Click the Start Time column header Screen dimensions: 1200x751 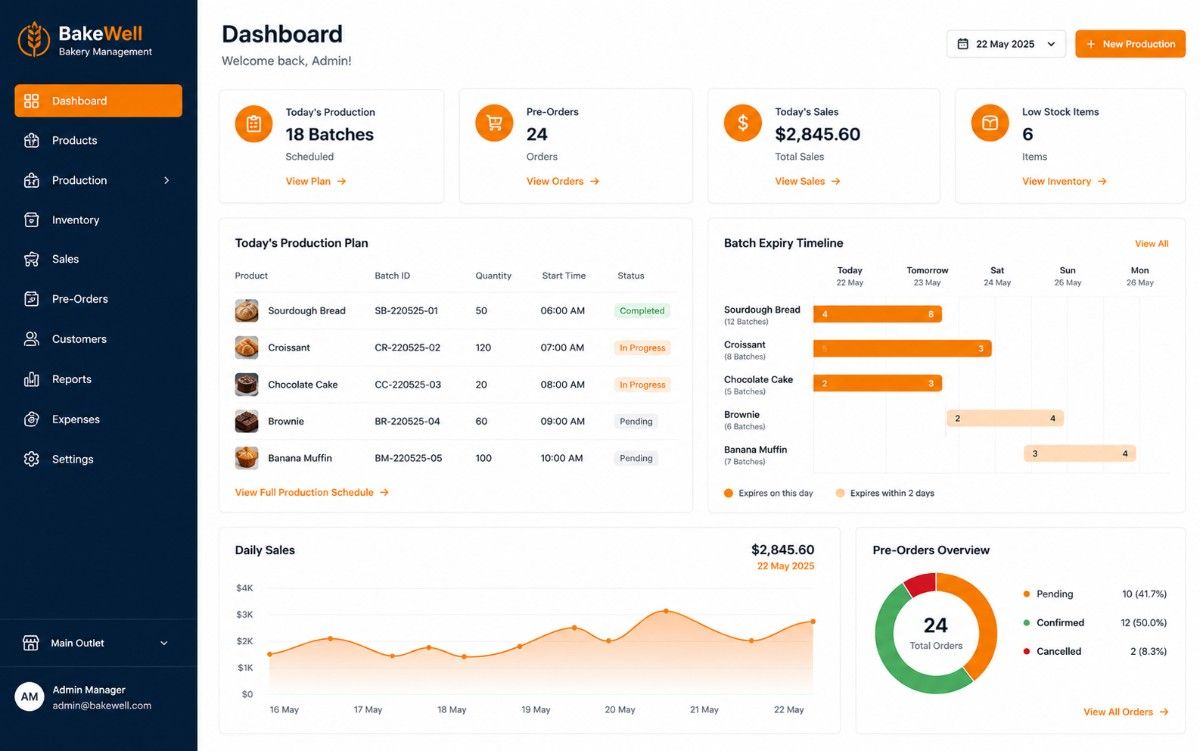tap(564, 276)
